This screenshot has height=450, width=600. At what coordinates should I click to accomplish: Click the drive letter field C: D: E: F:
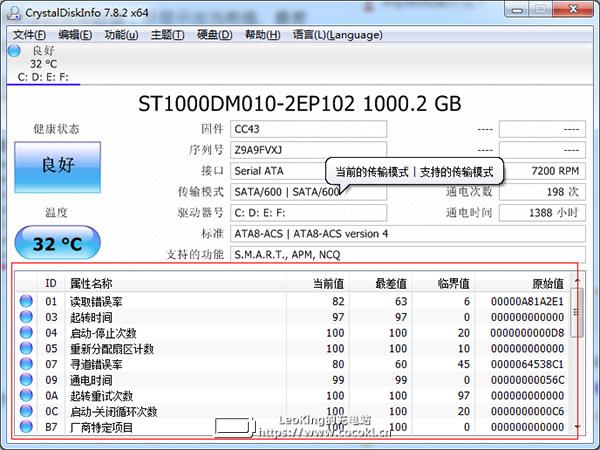pyautogui.click(x=308, y=213)
